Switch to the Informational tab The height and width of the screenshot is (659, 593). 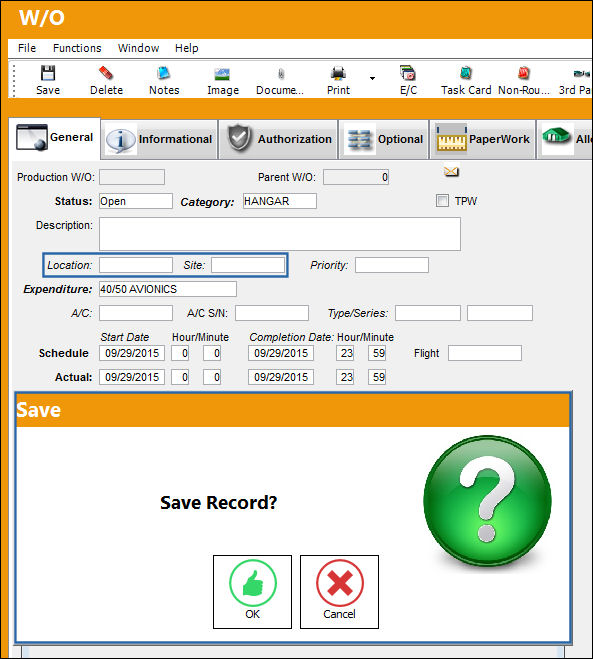[159, 139]
